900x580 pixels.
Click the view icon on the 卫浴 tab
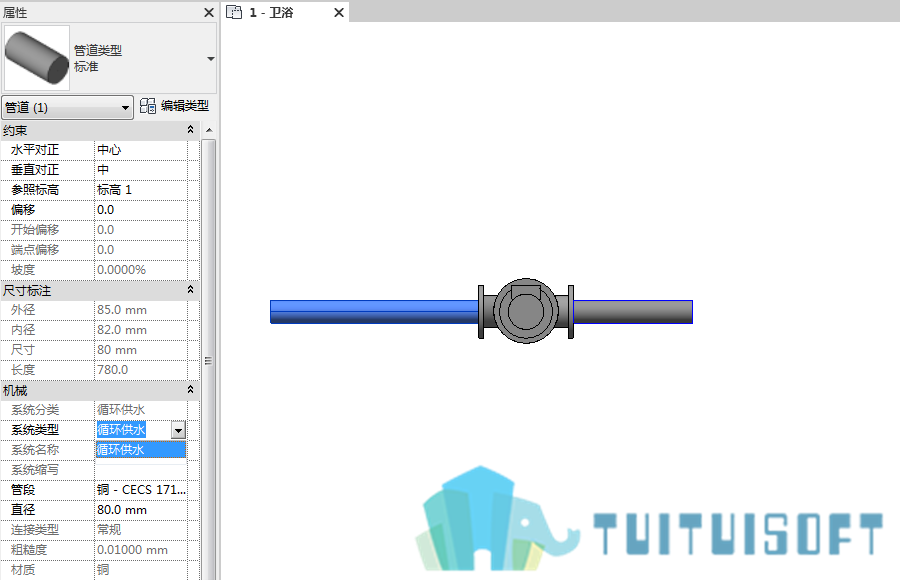tap(234, 12)
